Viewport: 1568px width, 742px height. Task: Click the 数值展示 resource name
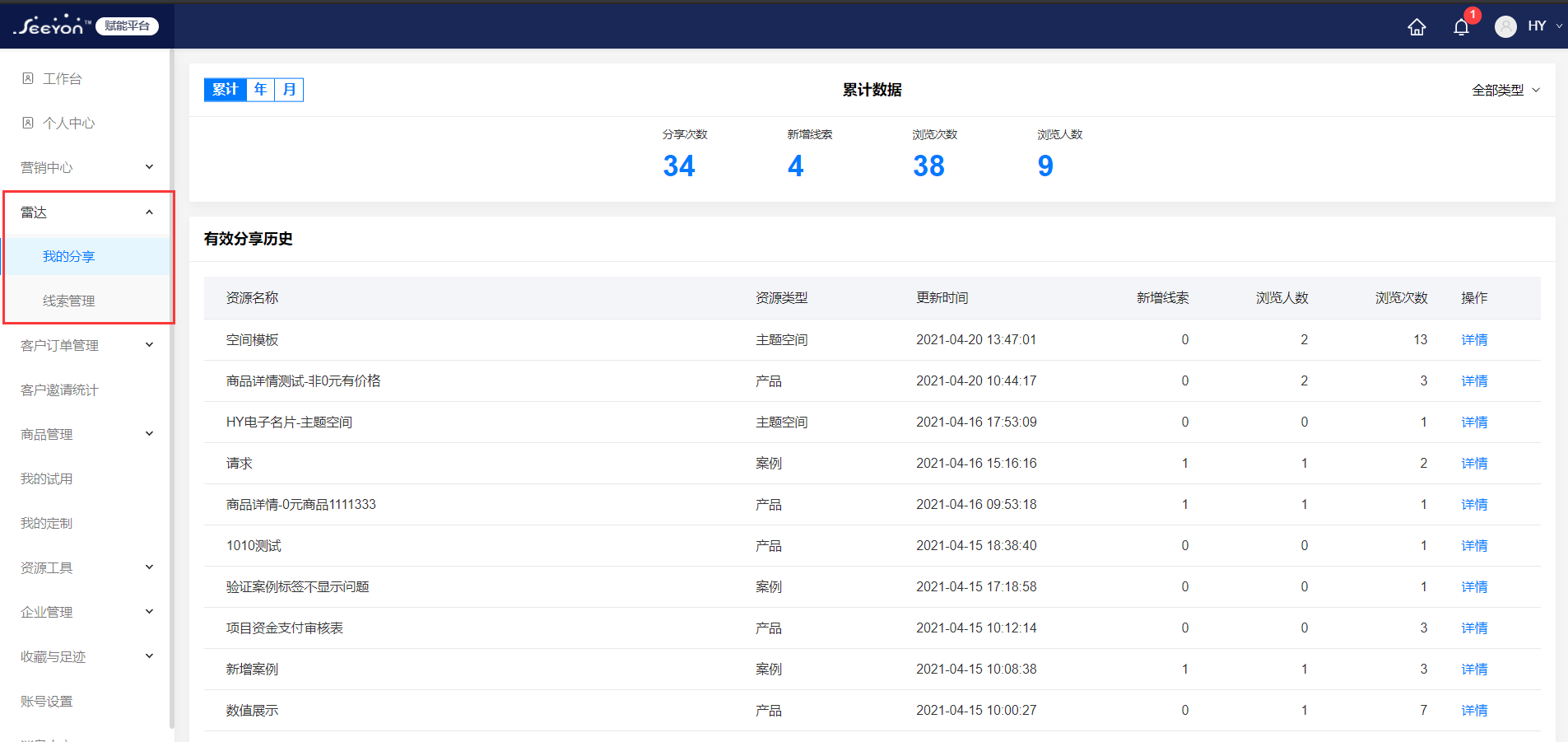[x=252, y=710]
